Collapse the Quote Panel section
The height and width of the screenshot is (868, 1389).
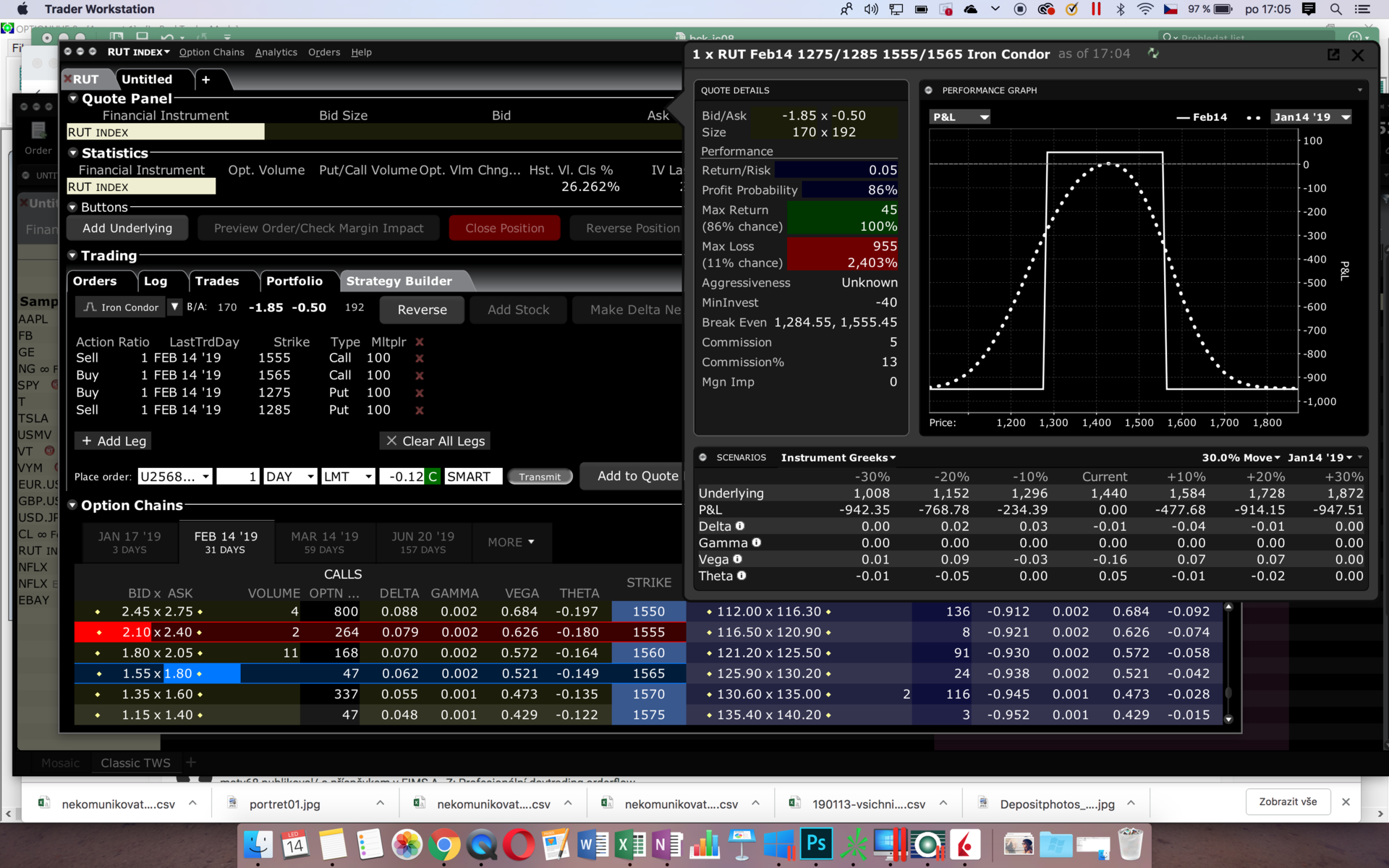pyautogui.click(x=73, y=98)
